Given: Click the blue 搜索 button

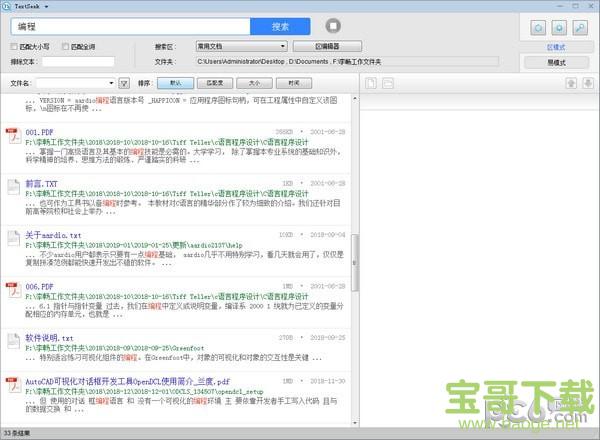Looking at the screenshot, I should tap(280, 26).
